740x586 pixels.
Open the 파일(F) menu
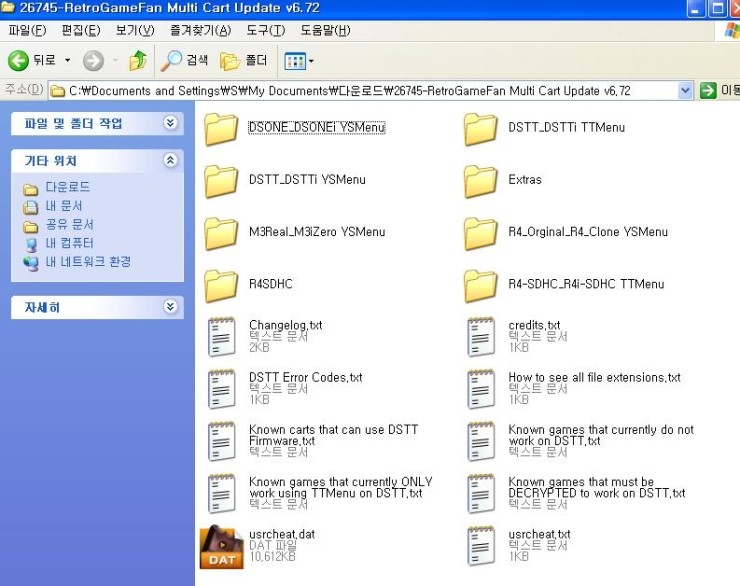tap(27, 30)
